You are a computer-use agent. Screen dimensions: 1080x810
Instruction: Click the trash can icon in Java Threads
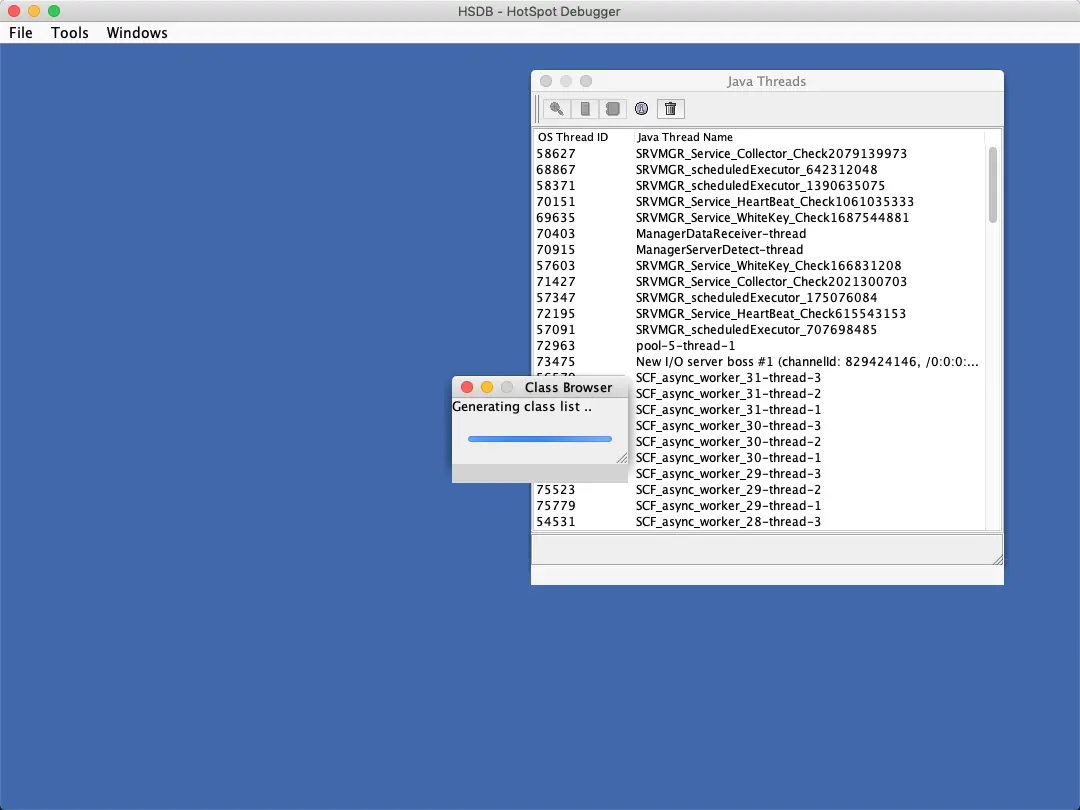point(670,109)
